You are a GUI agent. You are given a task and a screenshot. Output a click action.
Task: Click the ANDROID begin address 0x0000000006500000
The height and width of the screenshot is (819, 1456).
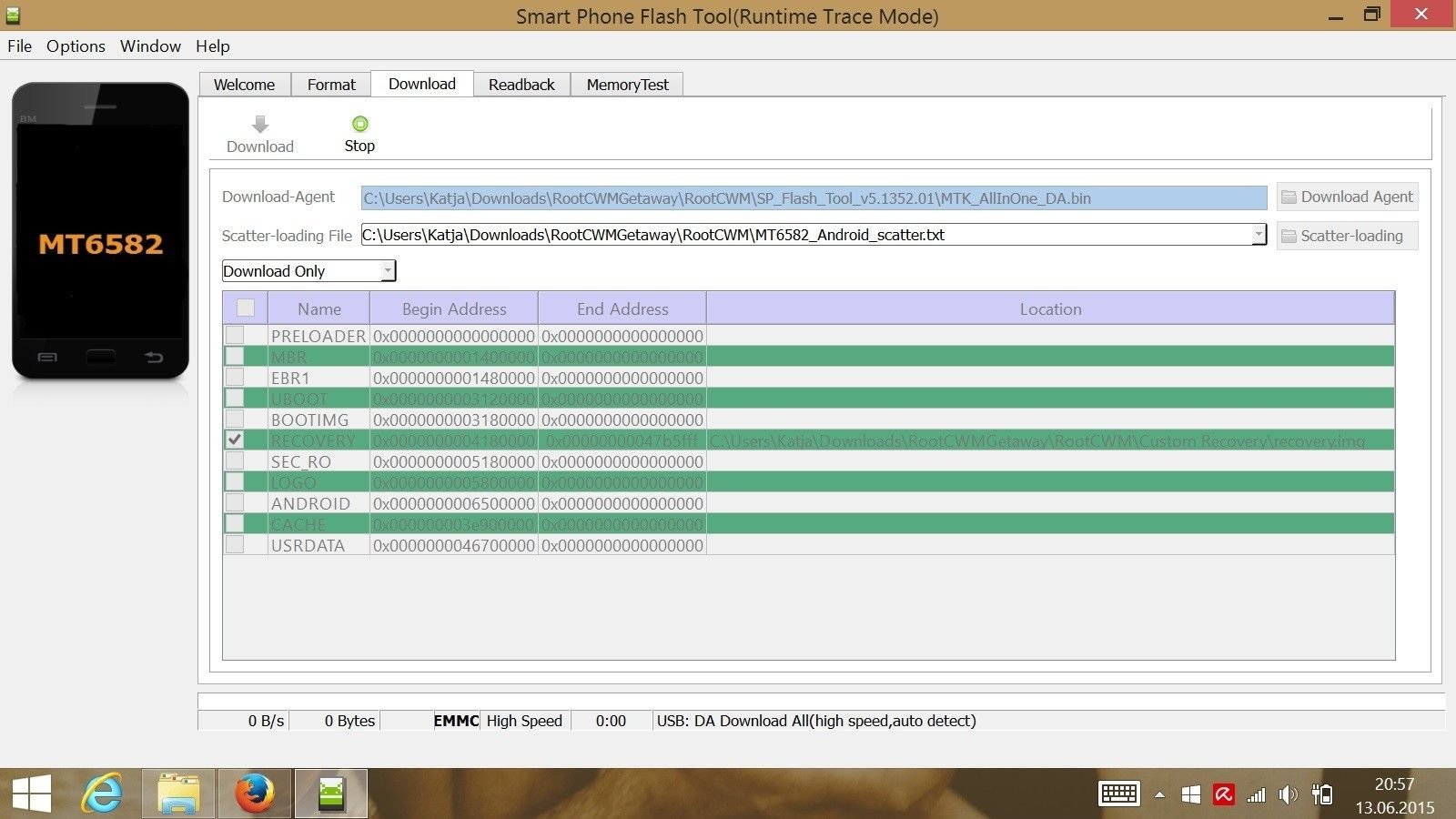(x=453, y=503)
